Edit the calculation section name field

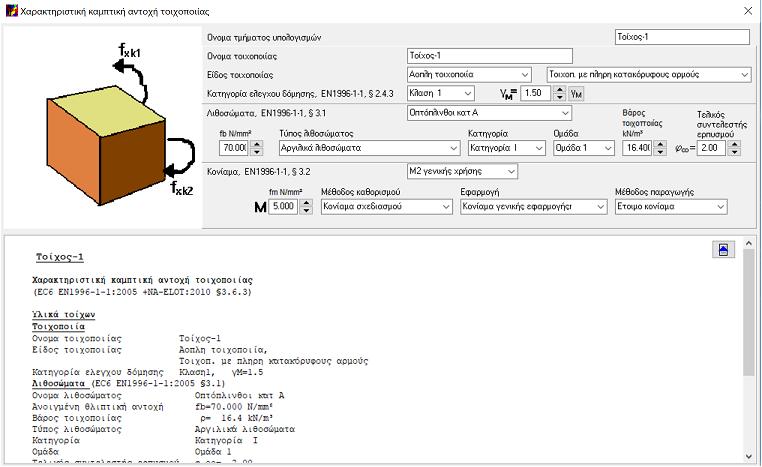tap(682, 37)
